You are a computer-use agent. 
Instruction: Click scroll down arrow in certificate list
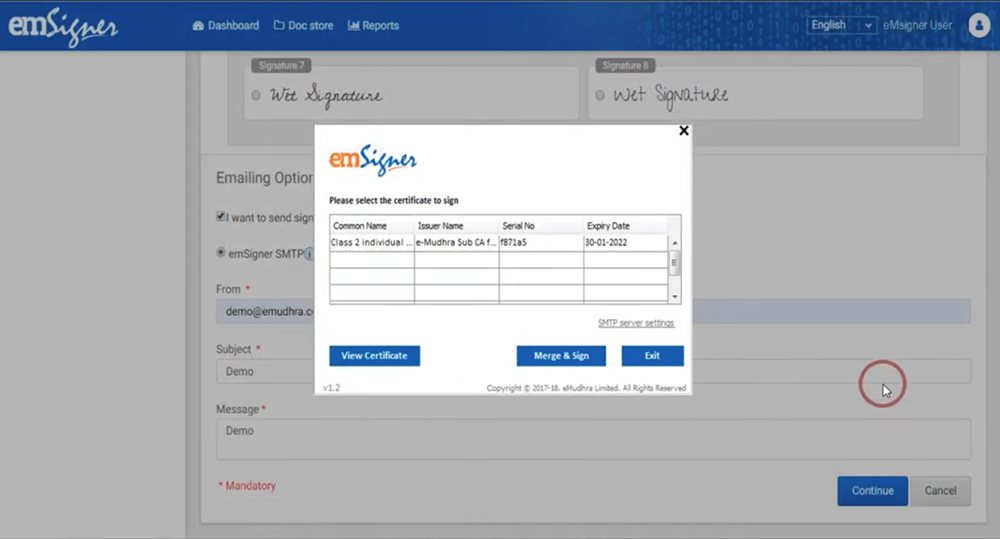point(675,297)
